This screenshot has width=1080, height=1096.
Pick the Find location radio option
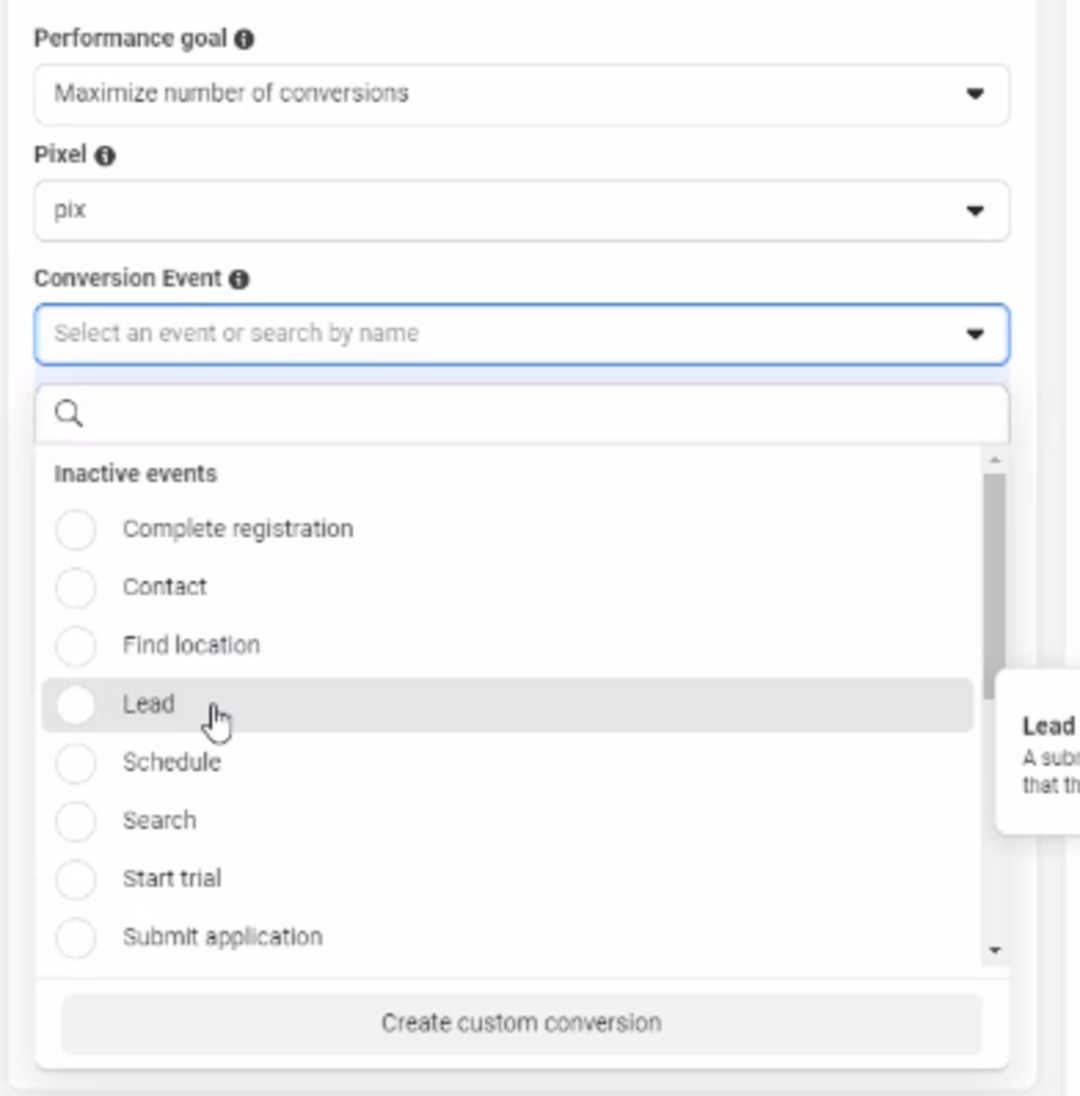pos(76,645)
